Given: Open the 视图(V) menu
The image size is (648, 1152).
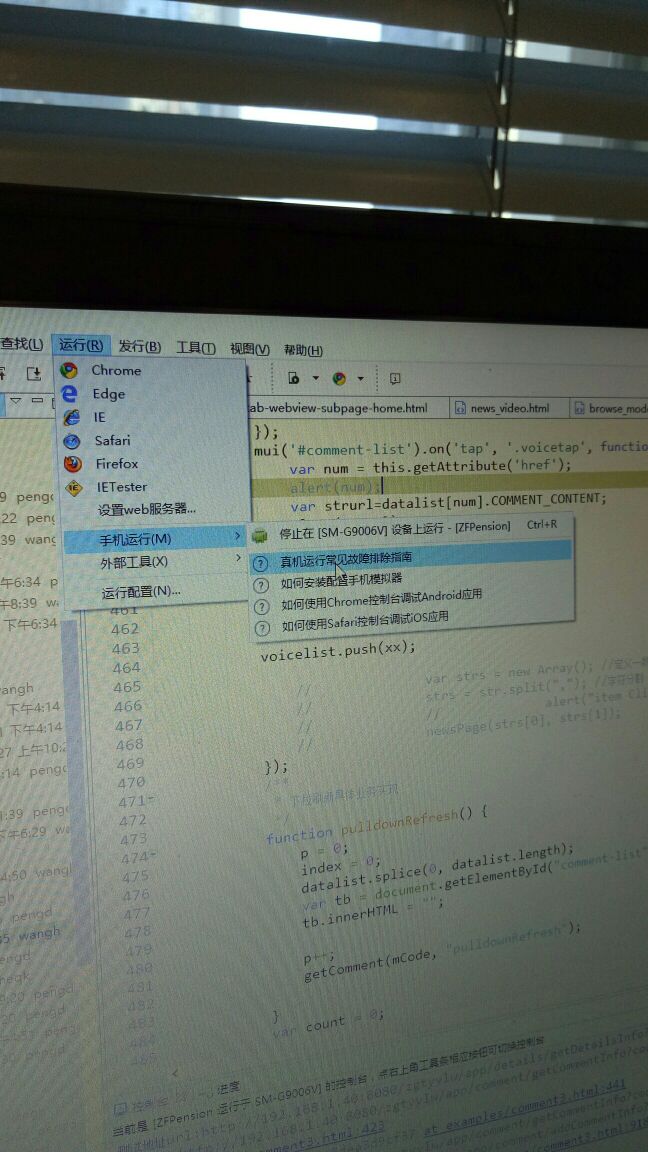Looking at the screenshot, I should 249,349.
